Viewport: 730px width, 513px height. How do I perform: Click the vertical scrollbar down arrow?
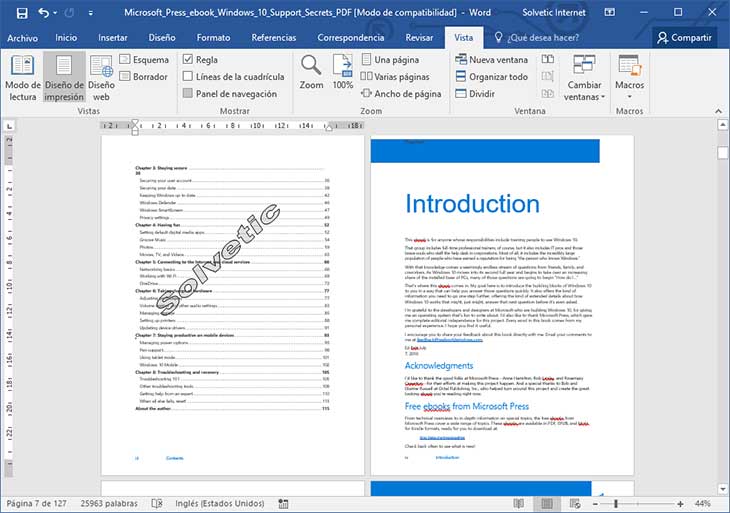click(x=723, y=489)
